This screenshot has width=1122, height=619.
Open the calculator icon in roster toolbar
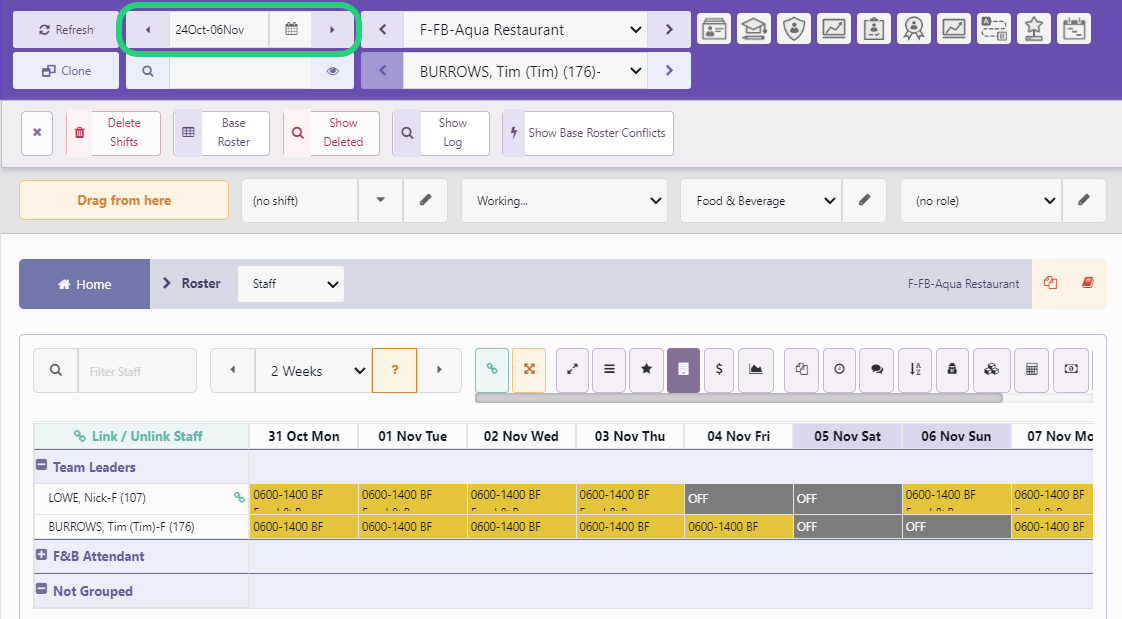[x=1031, y=369]
